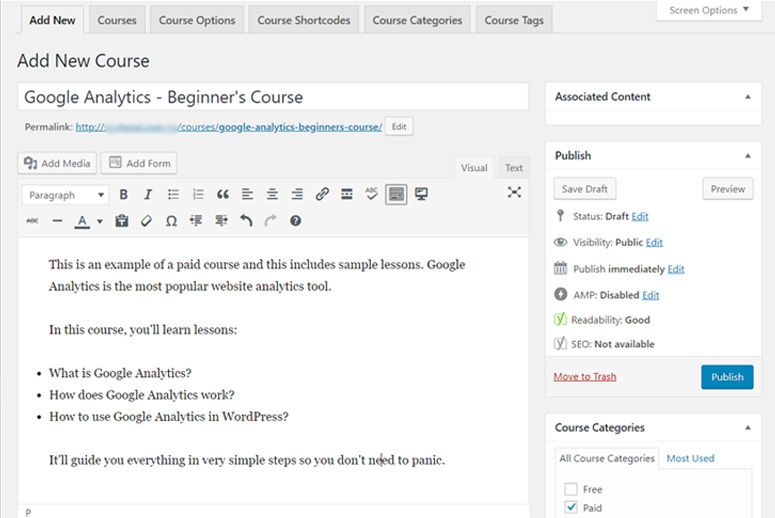Increase indent of paragraph
Screen dimensions: 775x518
click(x=221, y=221)
